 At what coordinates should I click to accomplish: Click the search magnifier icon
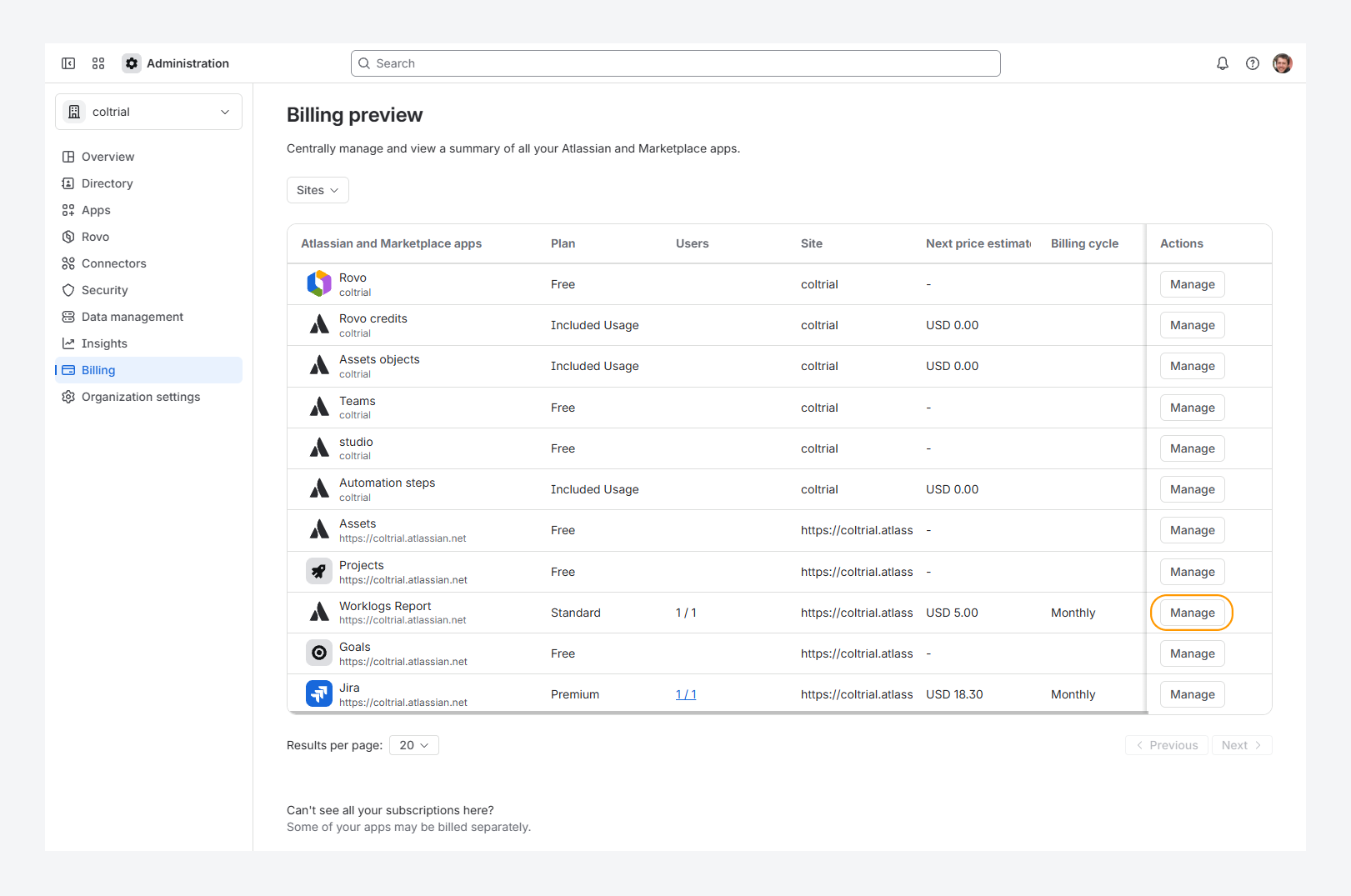364,63
